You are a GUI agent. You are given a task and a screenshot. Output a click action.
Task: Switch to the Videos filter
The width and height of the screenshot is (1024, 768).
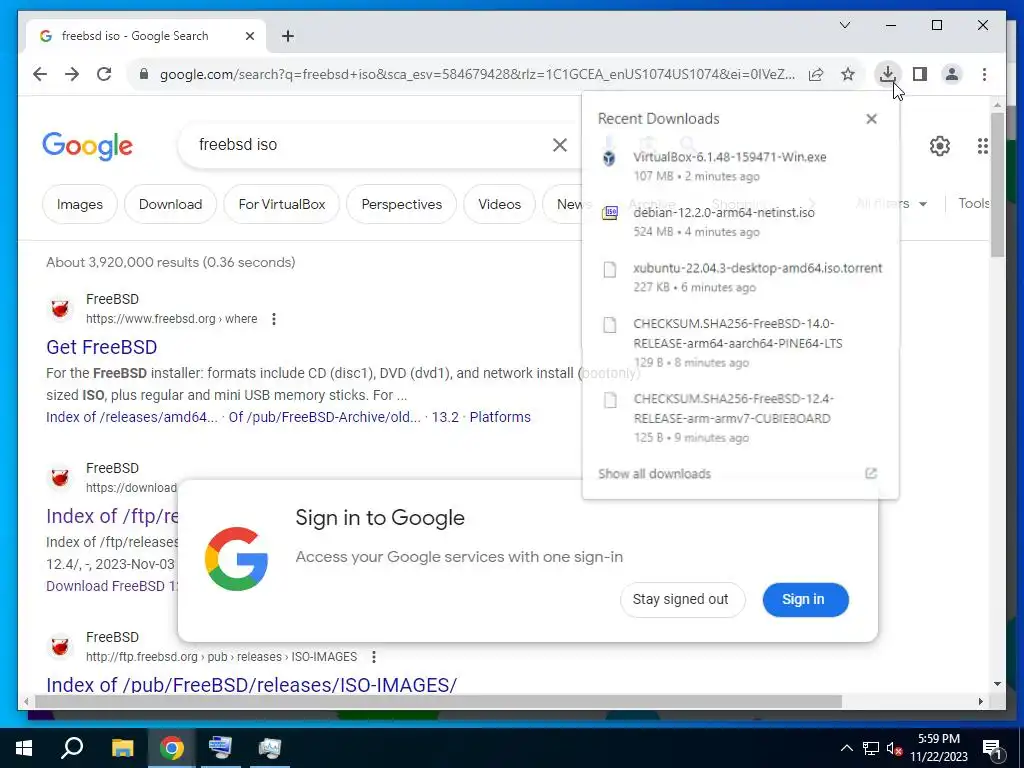click(x=500, y=204)
